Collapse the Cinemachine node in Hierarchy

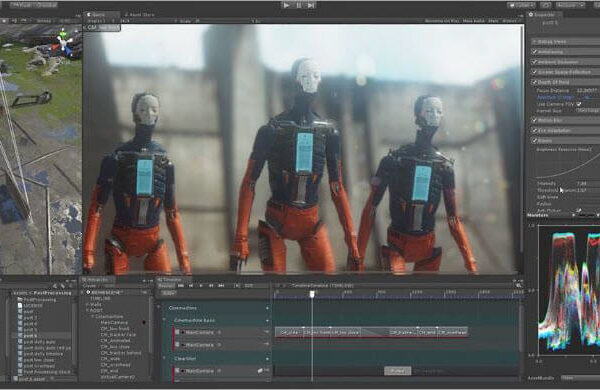coord(92,317)
